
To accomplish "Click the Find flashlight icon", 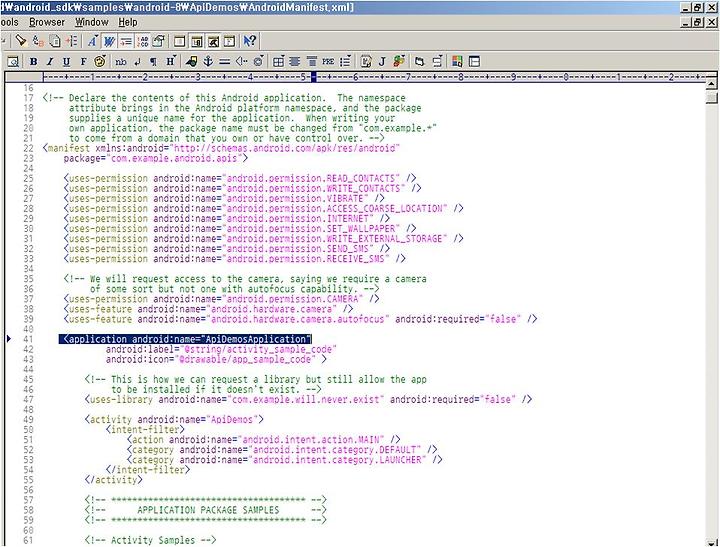I will [21, 41].
